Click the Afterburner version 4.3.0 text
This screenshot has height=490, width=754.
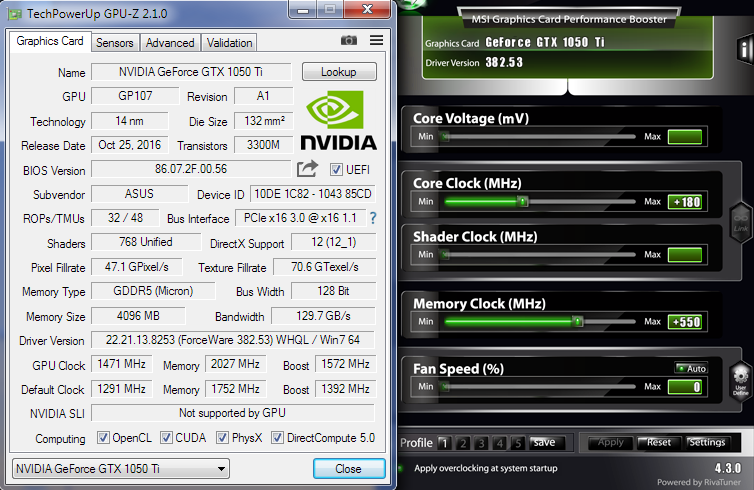[x=728, y=468]
